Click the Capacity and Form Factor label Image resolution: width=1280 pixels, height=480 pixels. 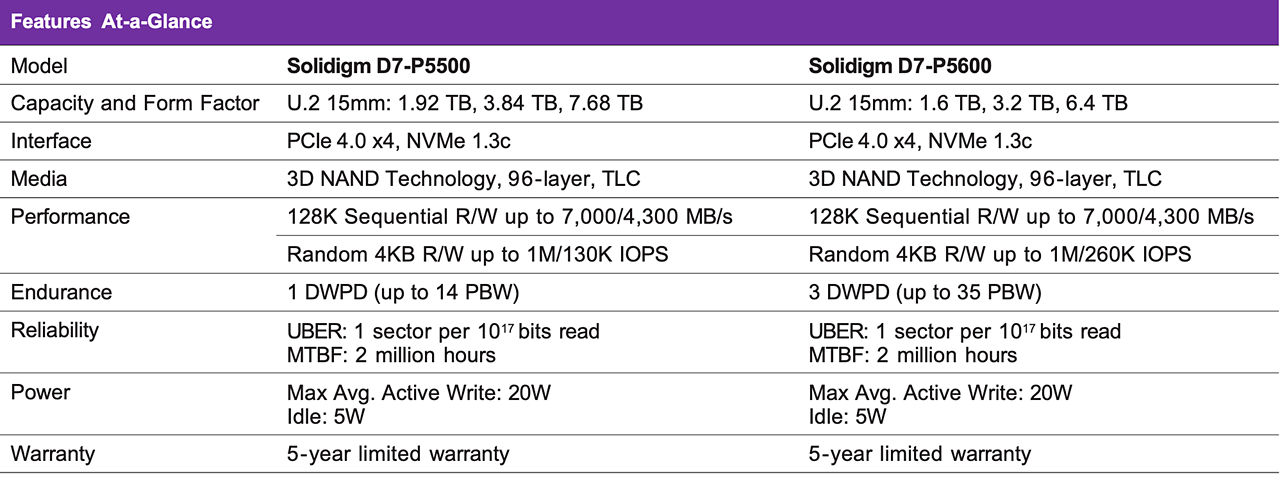tap(135, 104)
